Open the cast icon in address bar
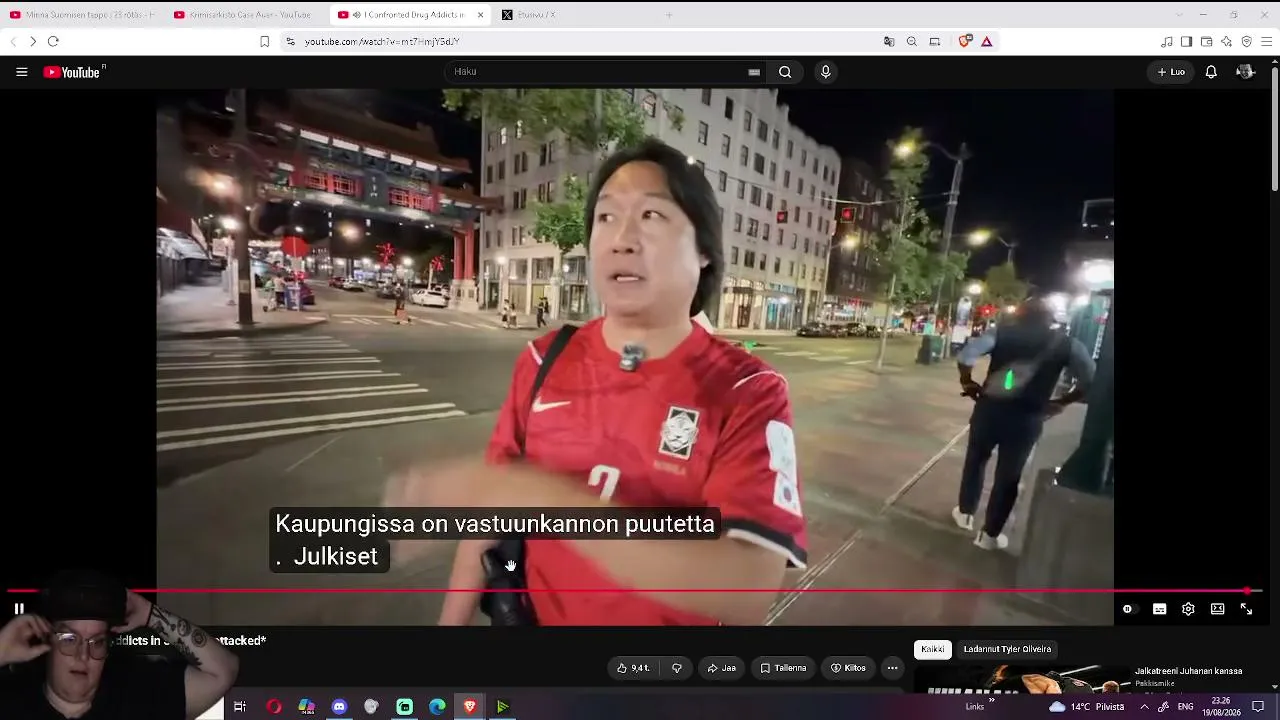 click(935, 41)
